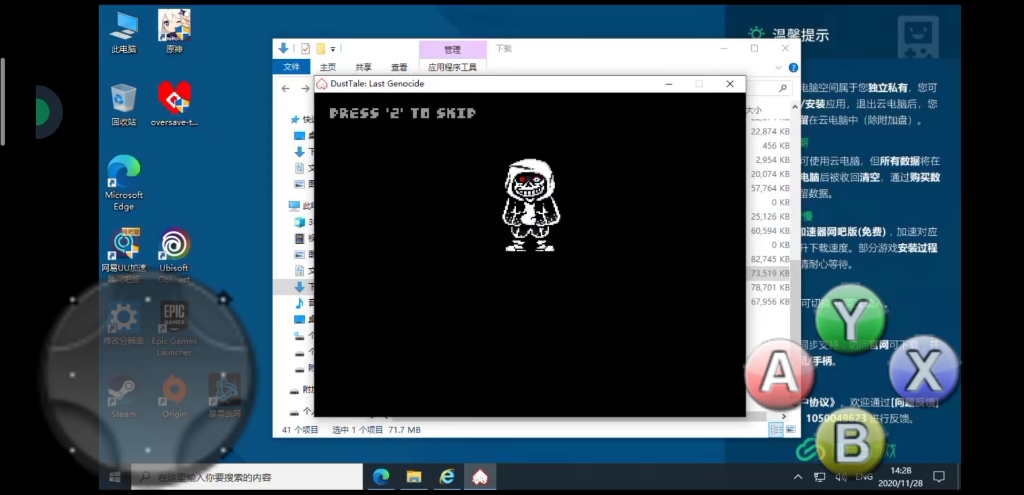
Task: Open Internet Explorer from the taskbar
Action: [447, 477]
